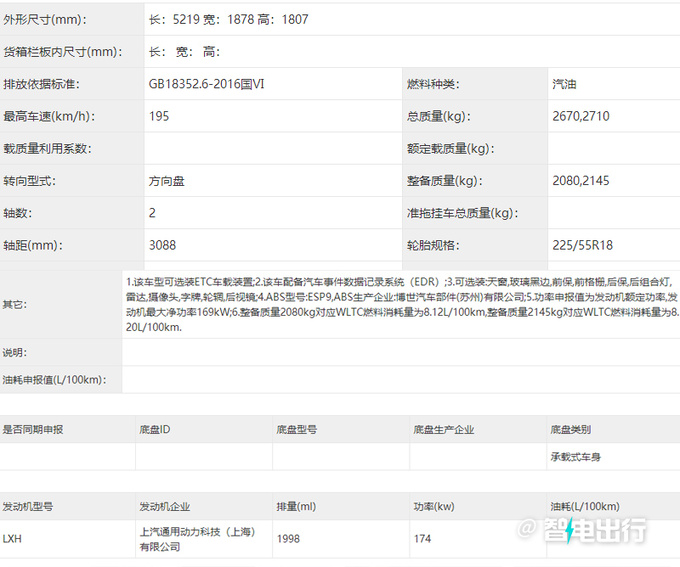The width and height of the screenshot is (680, 567).
Task: Click the 额定载质量(kg) label
Action: tap(451, 149)
